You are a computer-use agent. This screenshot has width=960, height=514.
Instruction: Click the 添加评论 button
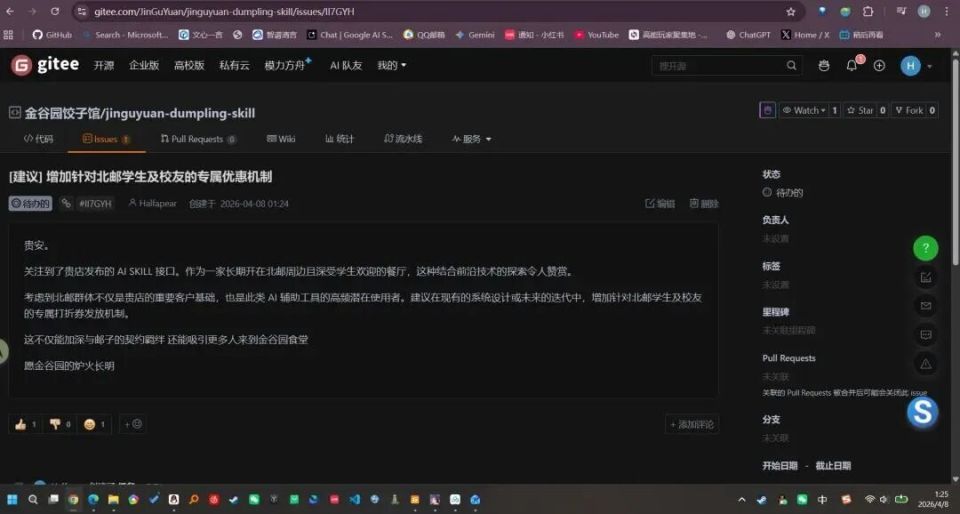(692, 424)
